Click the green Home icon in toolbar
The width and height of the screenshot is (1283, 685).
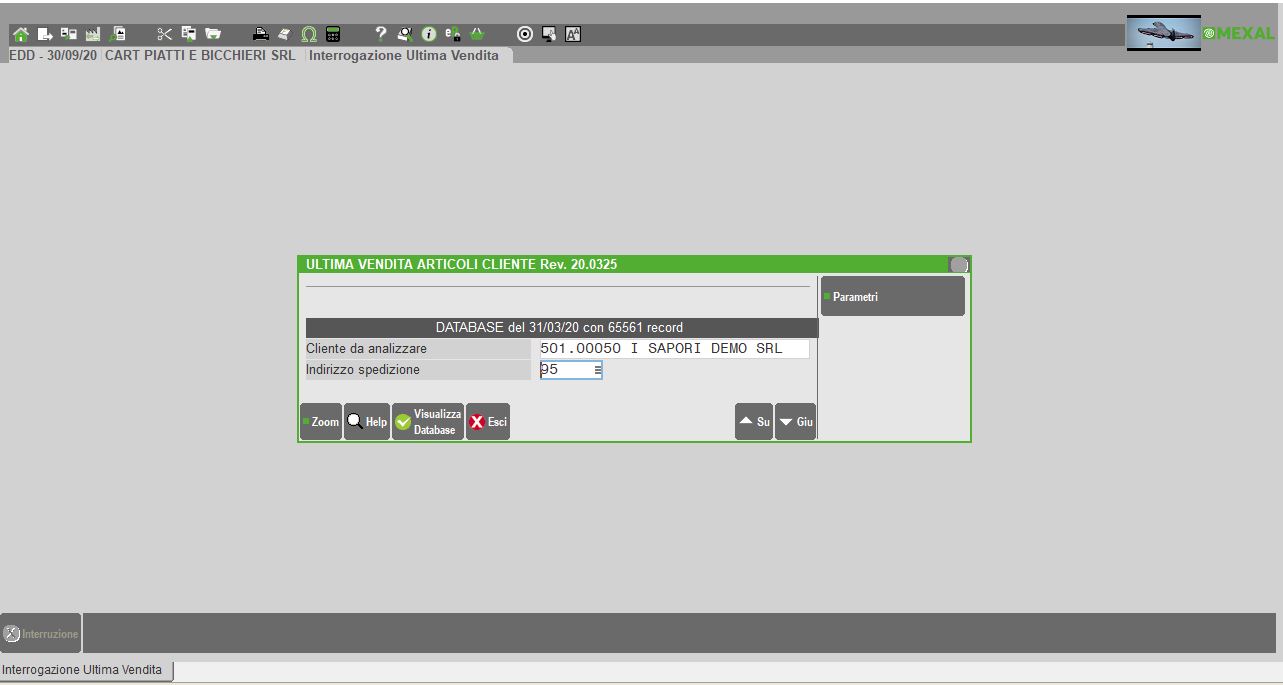[19, 34]
